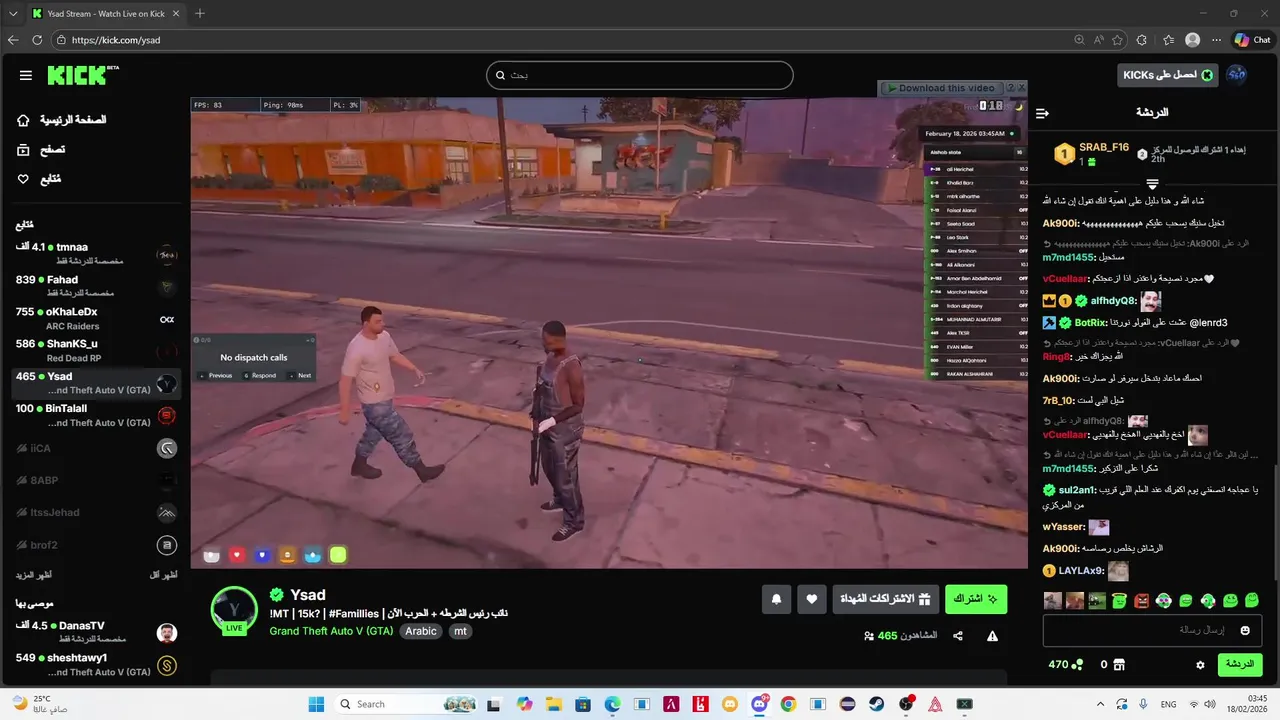Open recommended channel sheshtawy1

coord(95,664)
